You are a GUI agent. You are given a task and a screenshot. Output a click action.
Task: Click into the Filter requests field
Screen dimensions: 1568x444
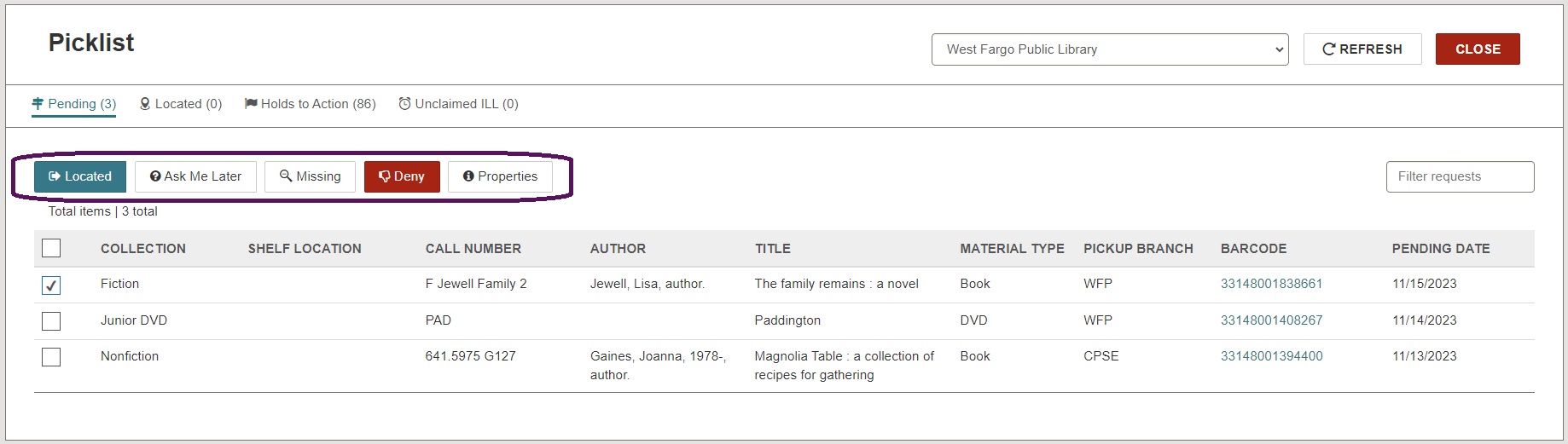pyautogui.click(x=1460, y=176)
